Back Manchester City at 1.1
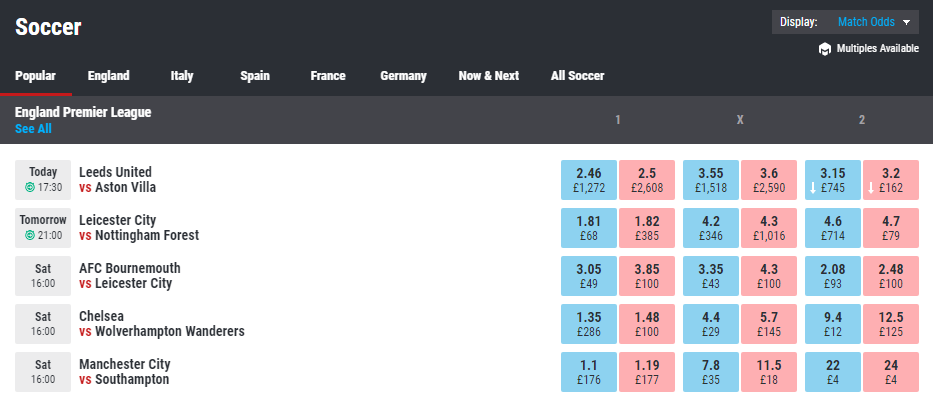 (588, 372)
